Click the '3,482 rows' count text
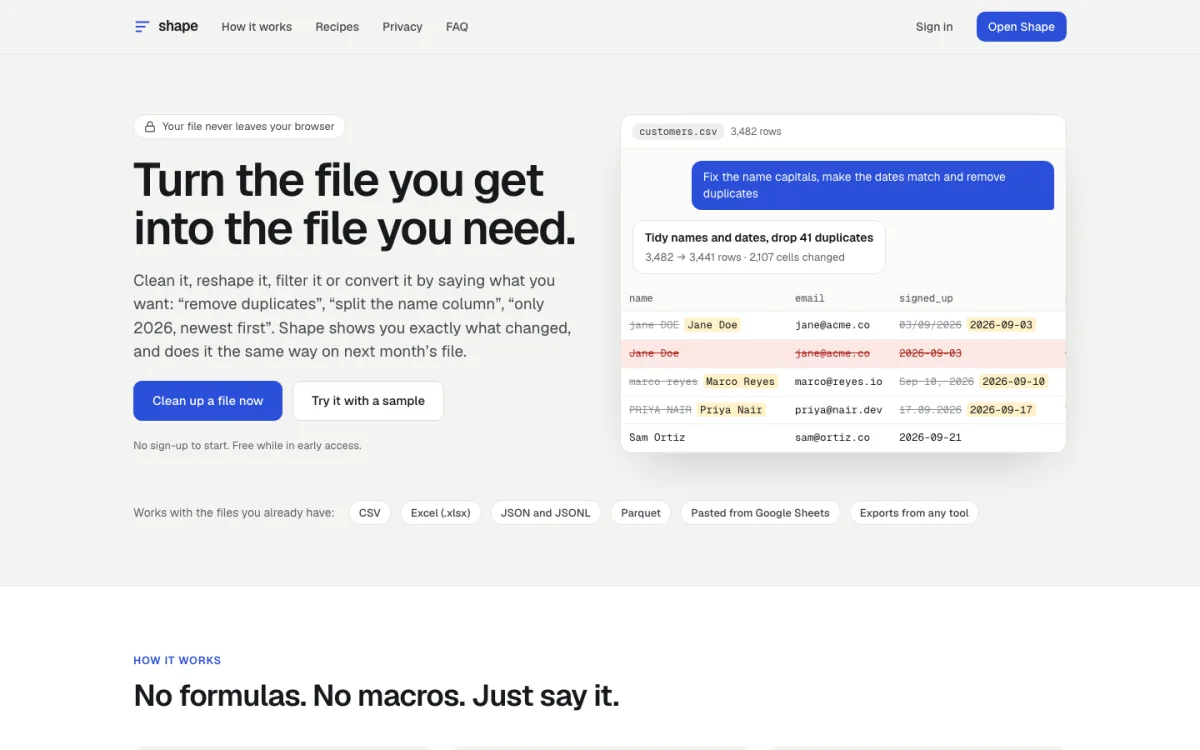This screenshot has width=1200, height=750. tap(756, 131)
